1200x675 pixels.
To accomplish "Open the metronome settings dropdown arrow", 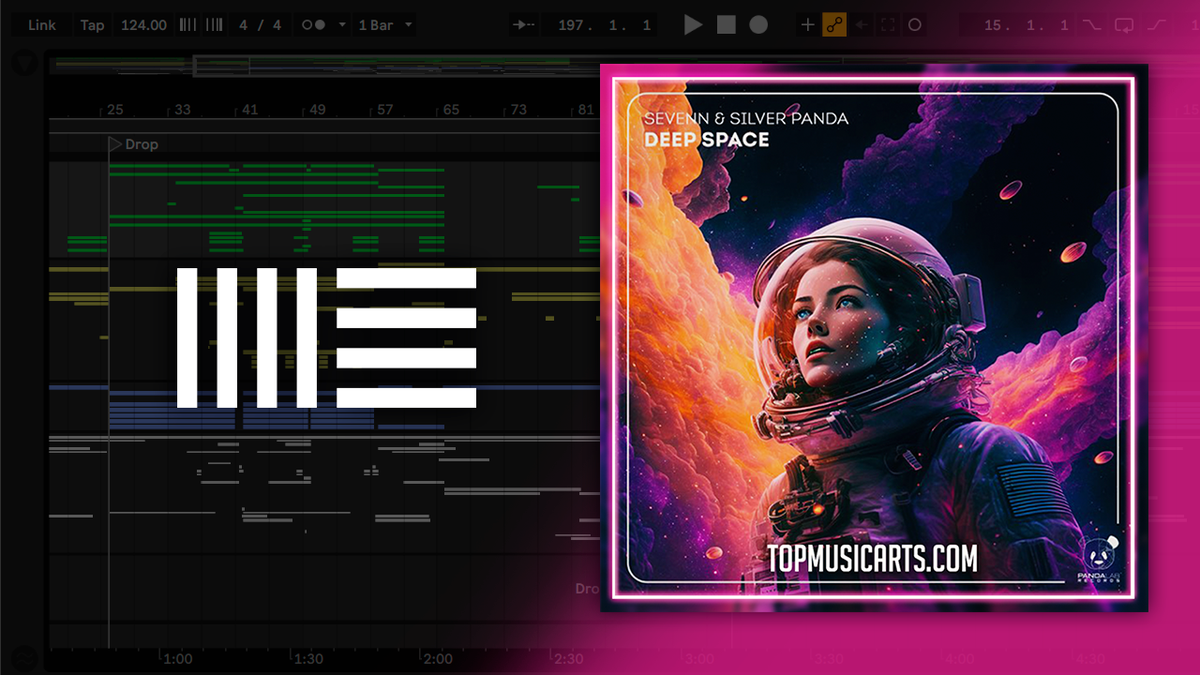I will [x=342, y=25].
